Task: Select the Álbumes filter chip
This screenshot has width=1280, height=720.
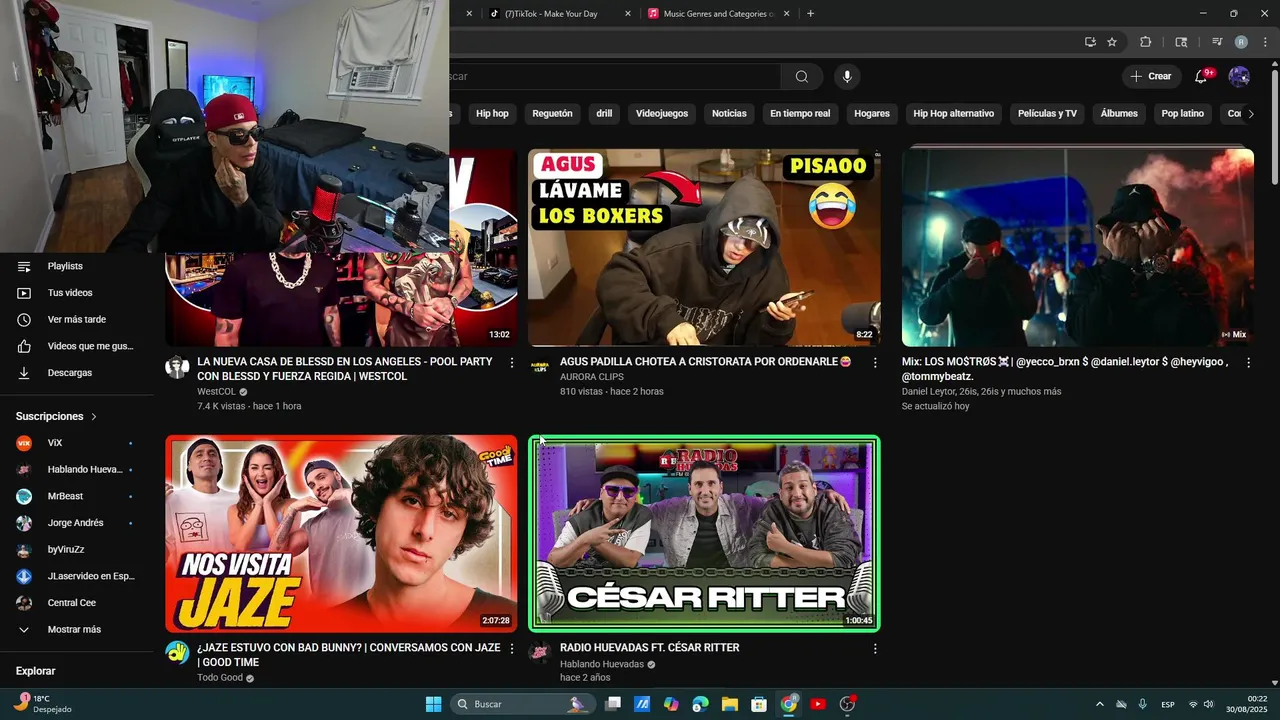Action: tap(1119, 114)
